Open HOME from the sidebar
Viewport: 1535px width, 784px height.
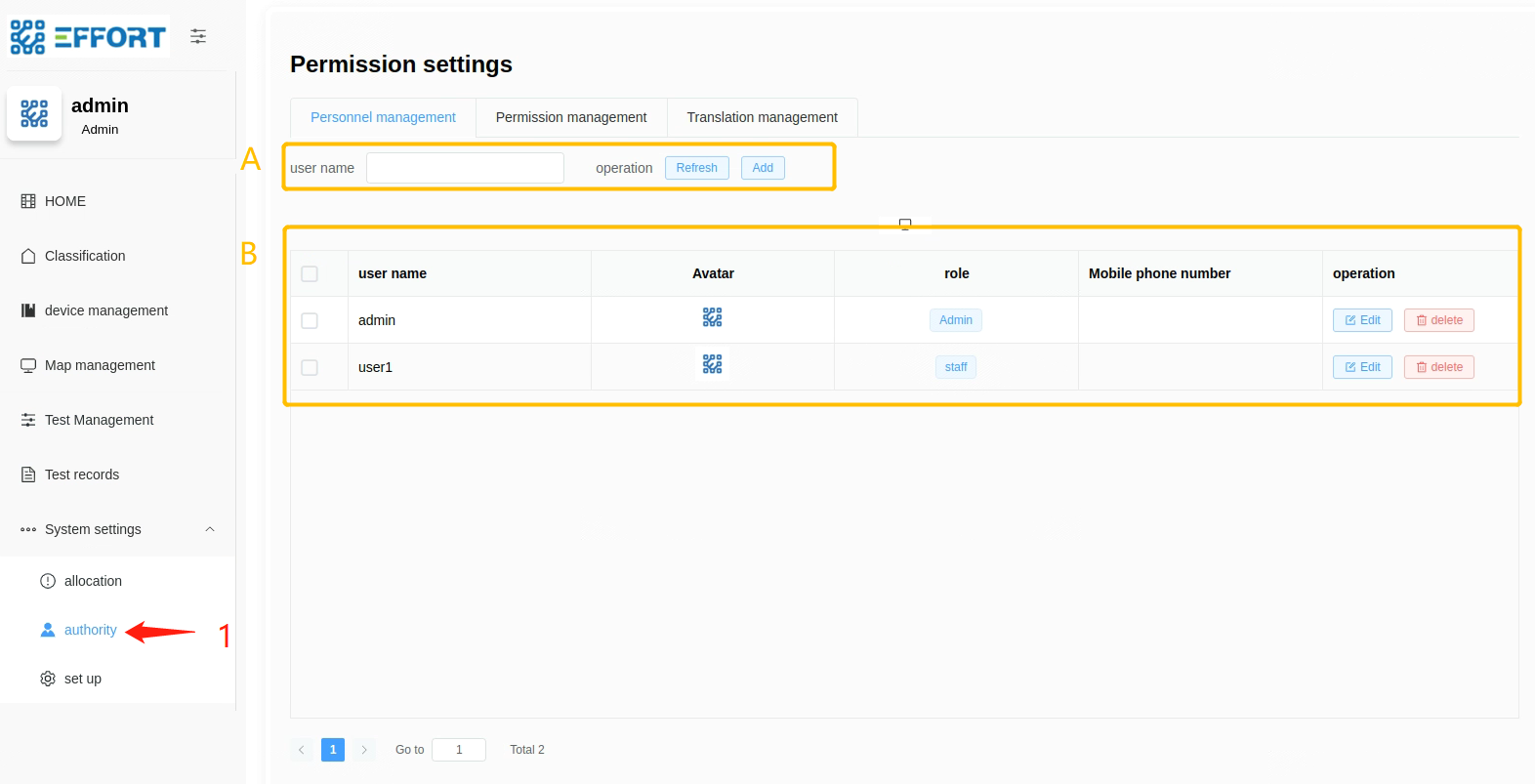point(65,201)
